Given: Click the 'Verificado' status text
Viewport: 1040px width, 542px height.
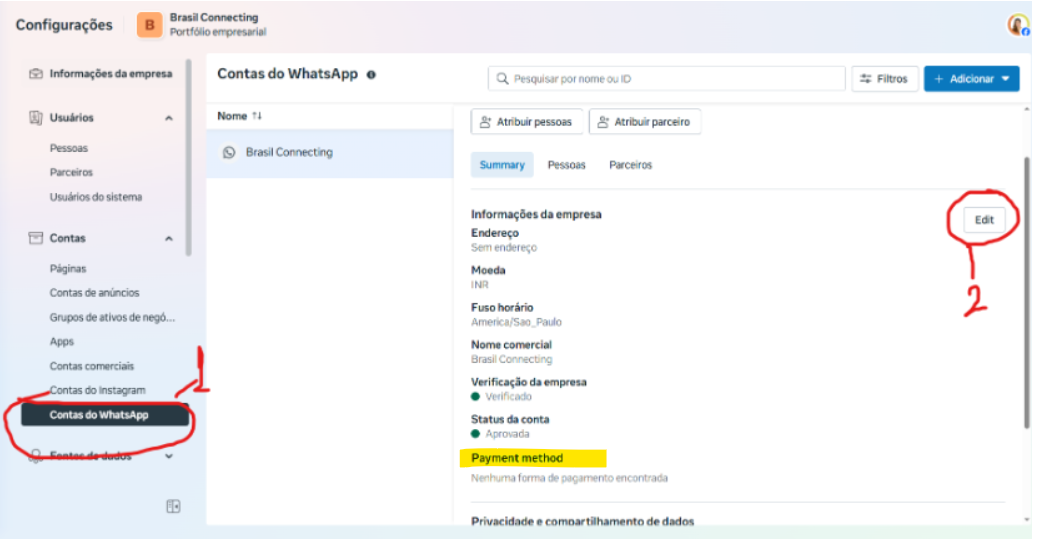Looking at the screenshot, I should [508, 396].
